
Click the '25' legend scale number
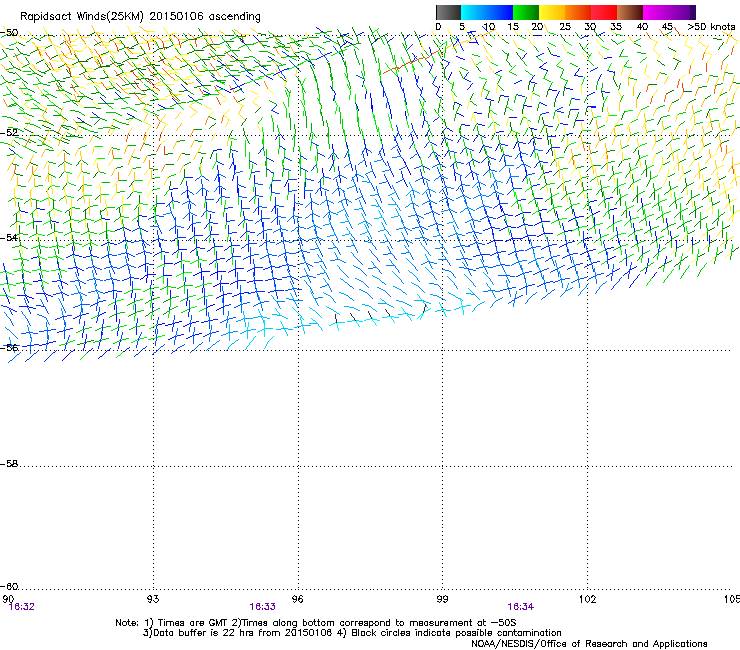565,27
